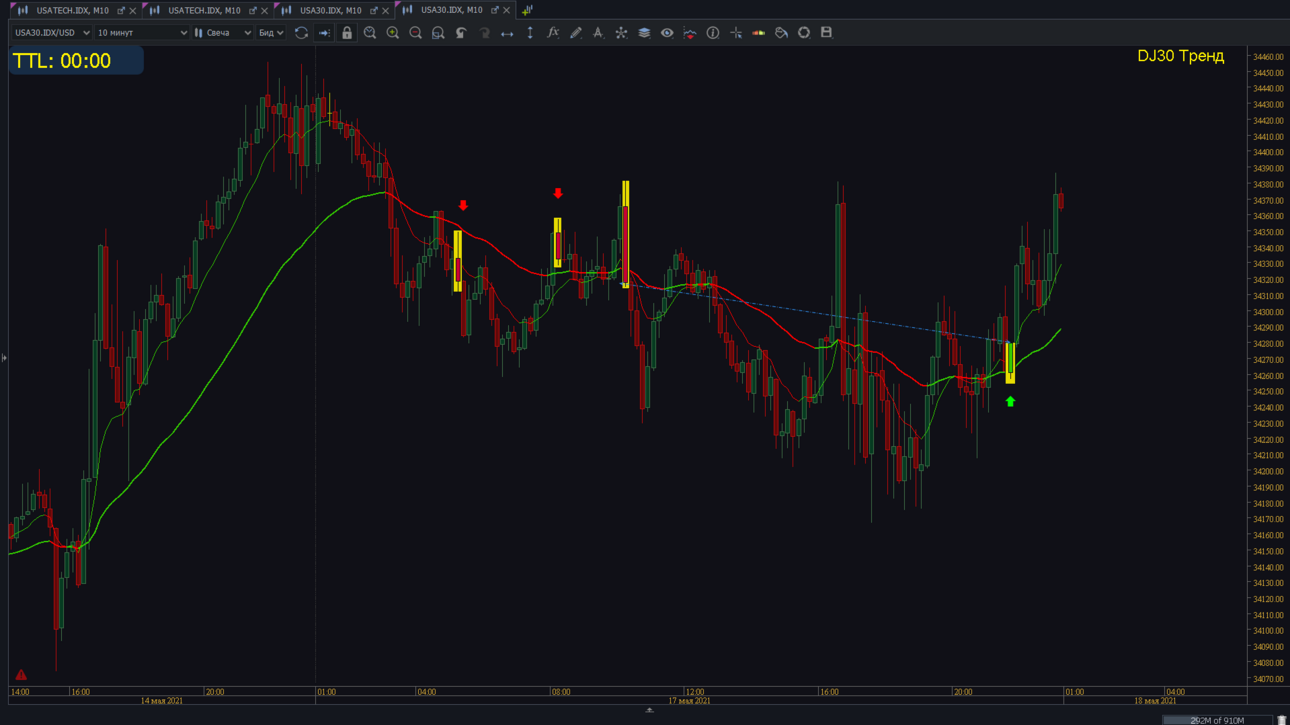
Task: Detach the active USA30.IDX tab window
Action: tap(494, 11)
